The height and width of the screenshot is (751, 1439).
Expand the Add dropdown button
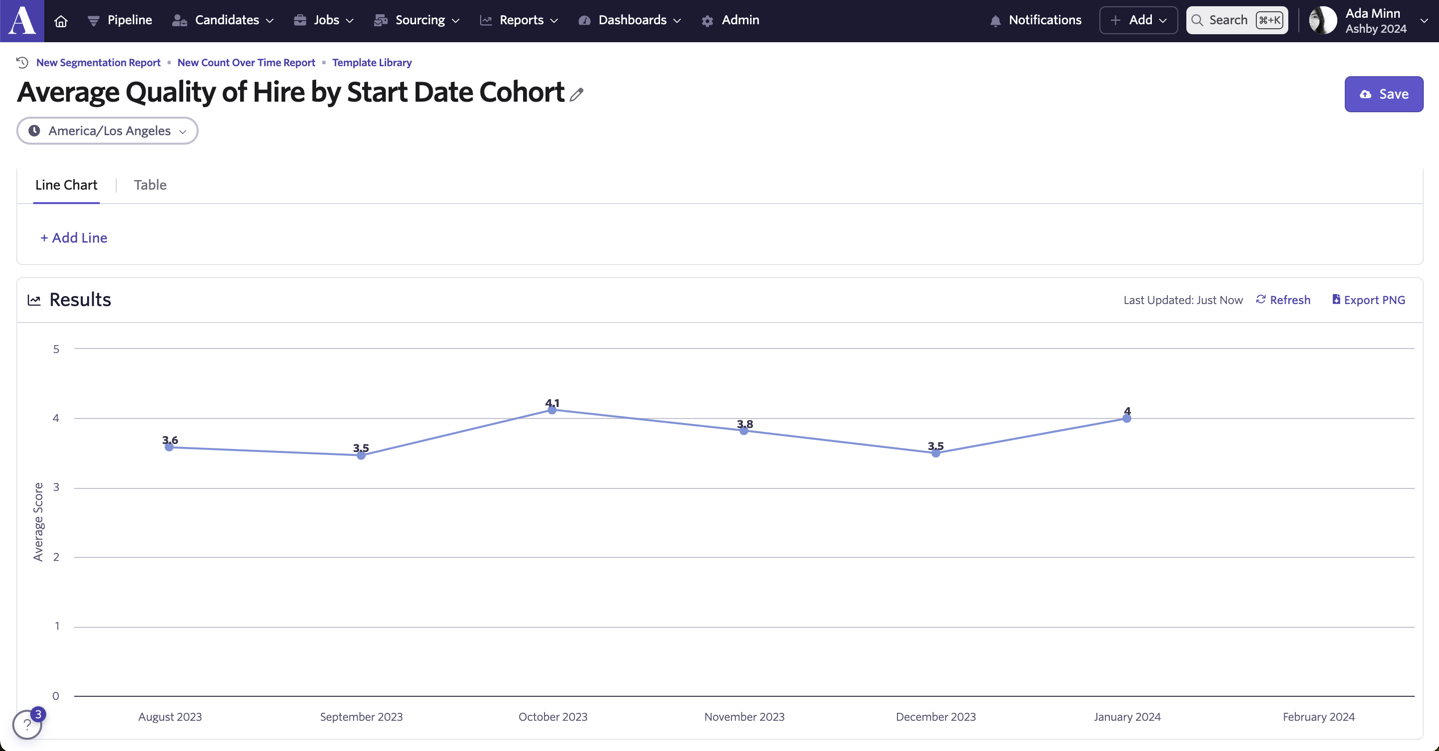click(1138, 20)
